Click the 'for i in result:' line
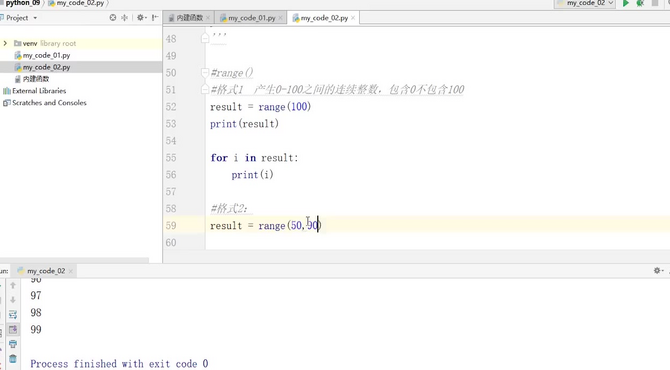The height and width of the screenshot is (370, 670). click(254, 158)
